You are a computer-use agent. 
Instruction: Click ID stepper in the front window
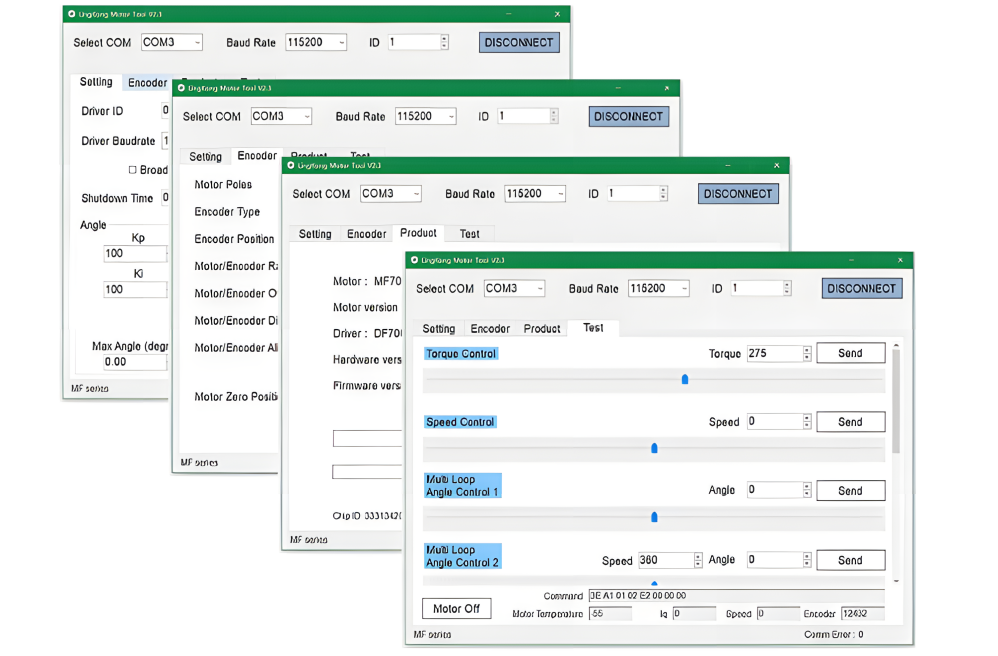tap(787, 288)
